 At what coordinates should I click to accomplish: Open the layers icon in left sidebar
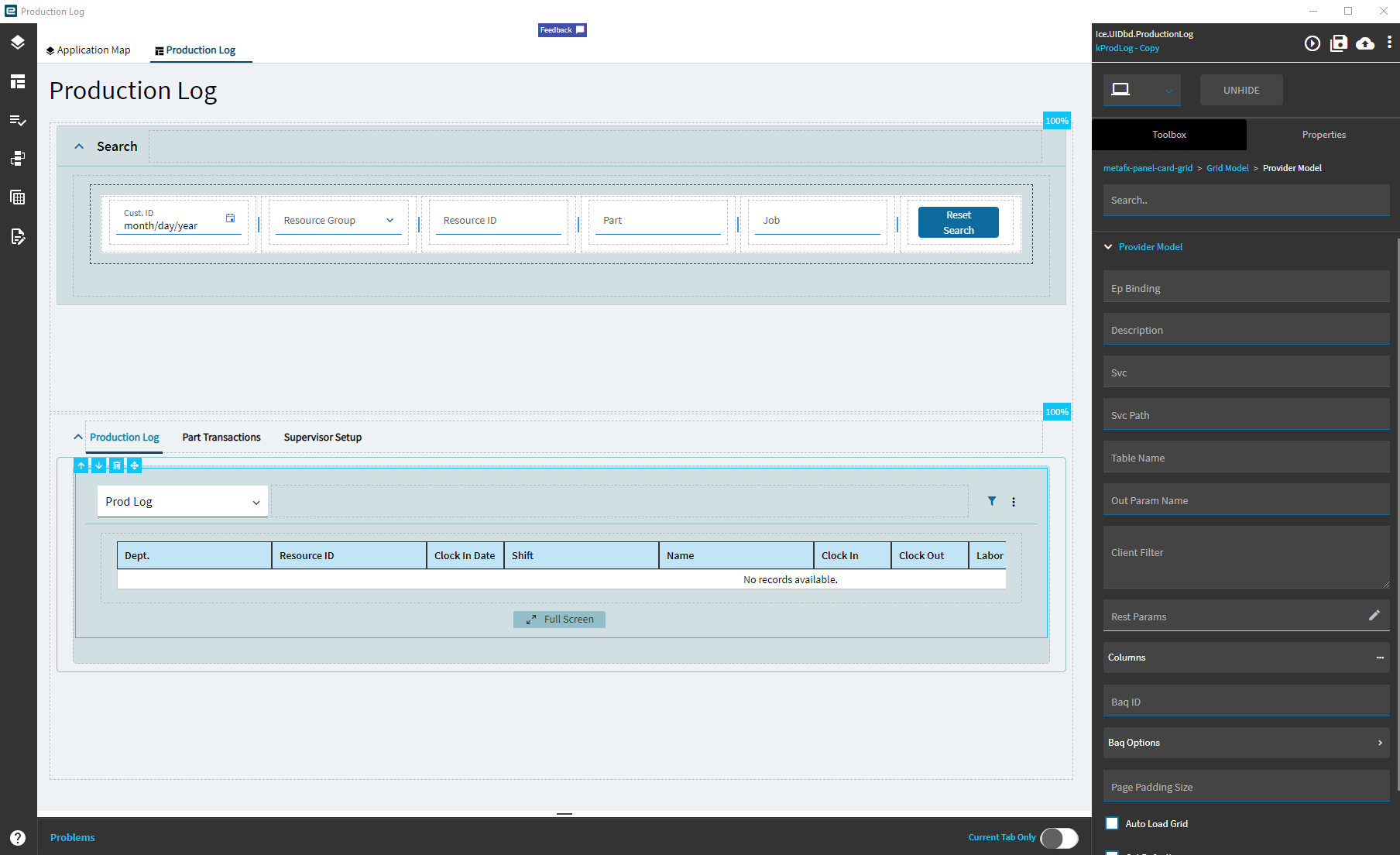pos(18,42)
